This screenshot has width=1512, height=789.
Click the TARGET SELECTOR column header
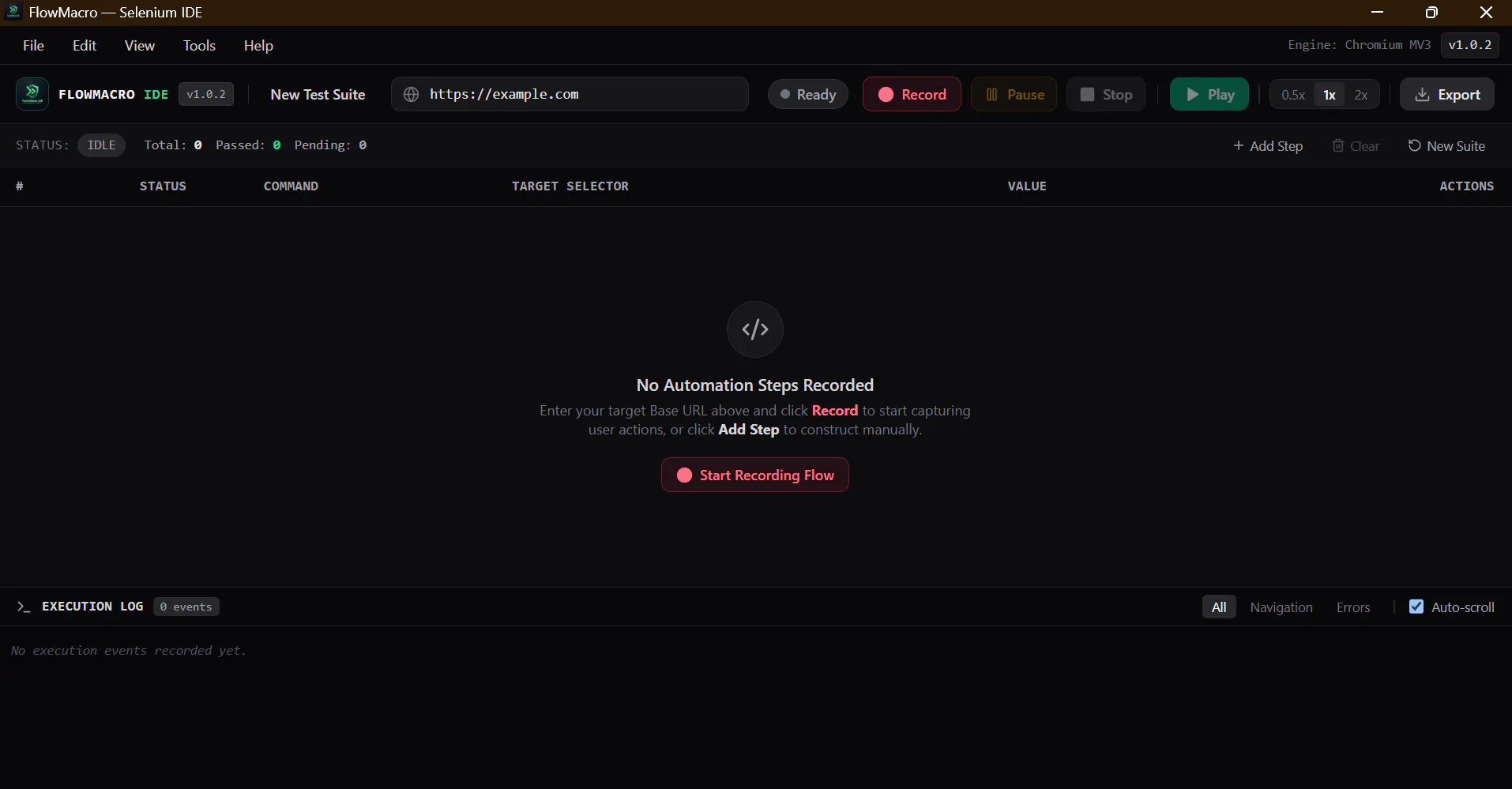click(570, 186)
